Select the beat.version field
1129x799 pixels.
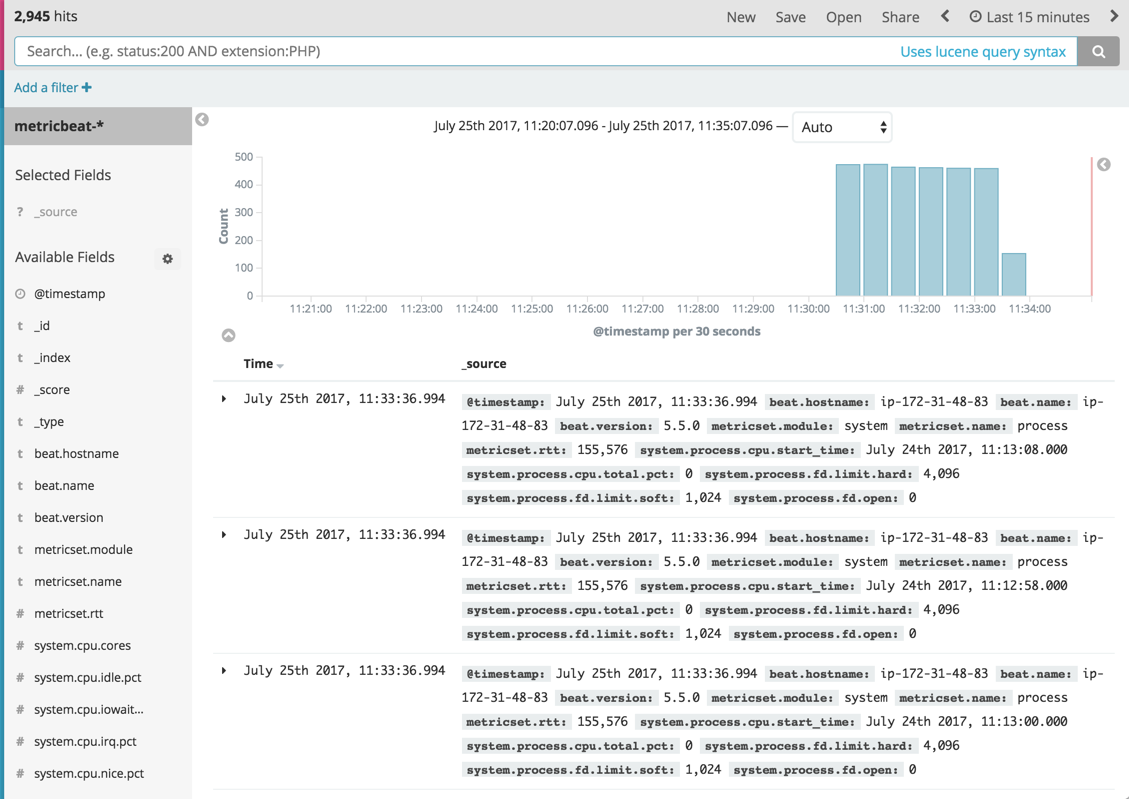[x=68, y=518]
